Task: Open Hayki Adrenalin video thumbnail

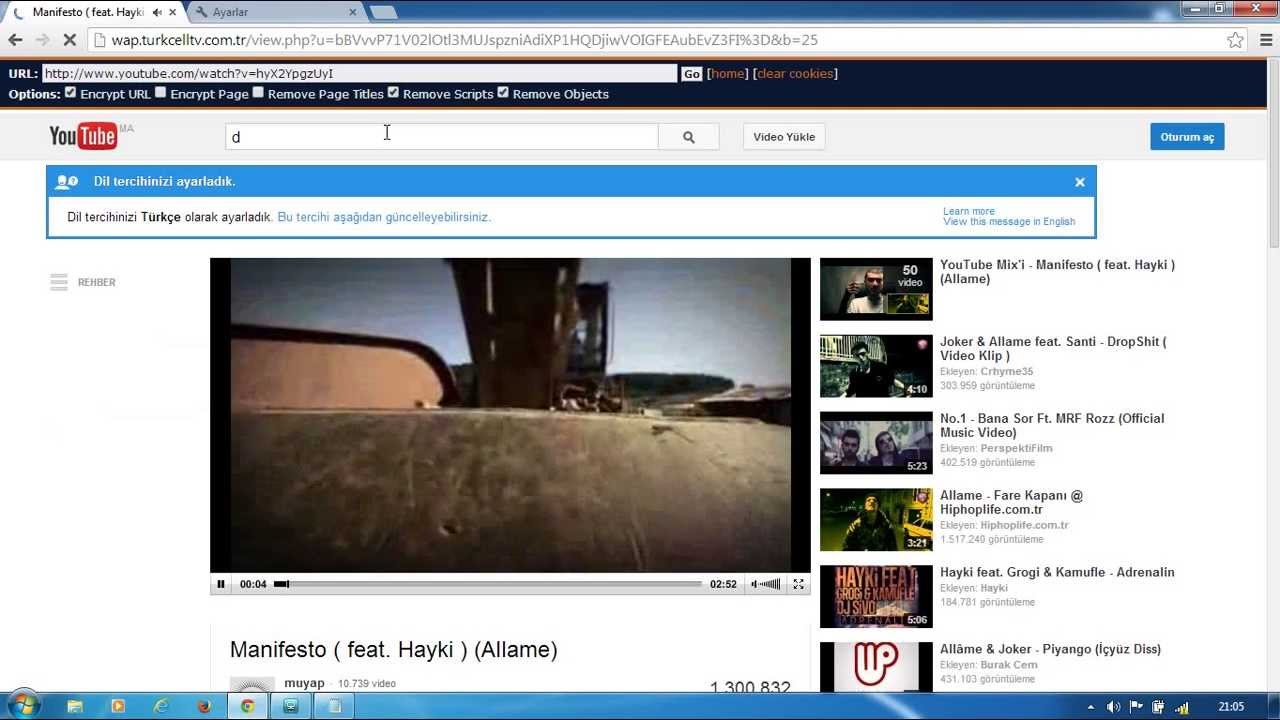Action: tap(876, 597)
